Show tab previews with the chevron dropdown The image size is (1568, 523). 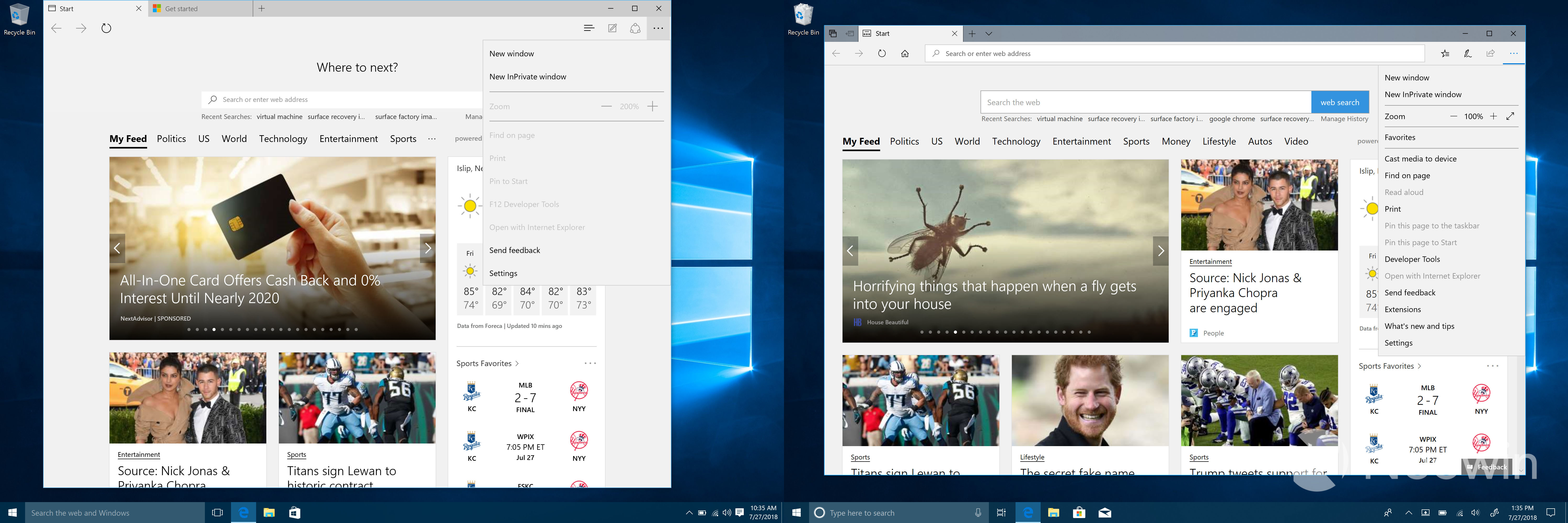tap(989, 33)
